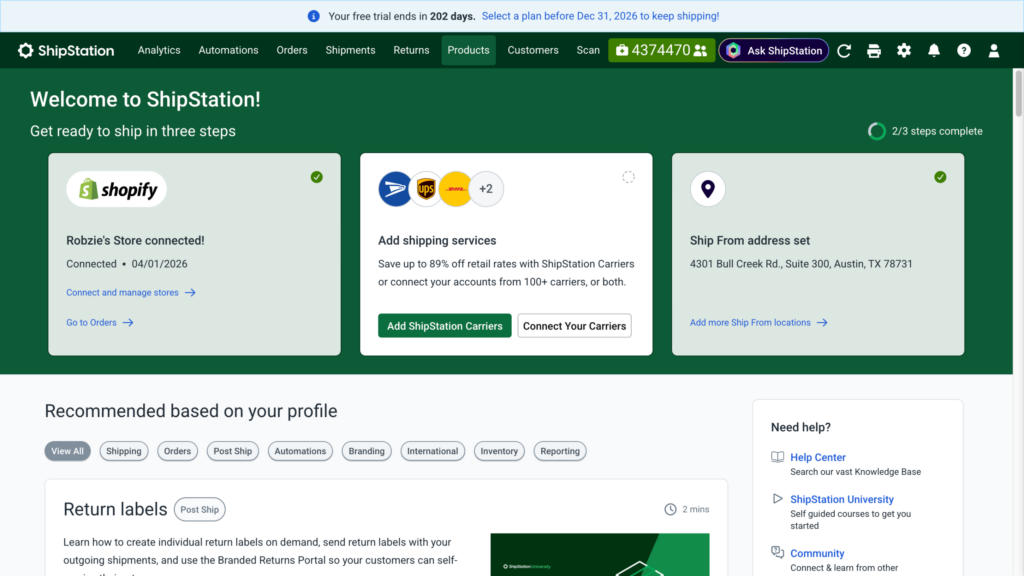The width and height of the screenshot is (1024, 576).
Task: Open the Scan page
Action: [588, 50]
